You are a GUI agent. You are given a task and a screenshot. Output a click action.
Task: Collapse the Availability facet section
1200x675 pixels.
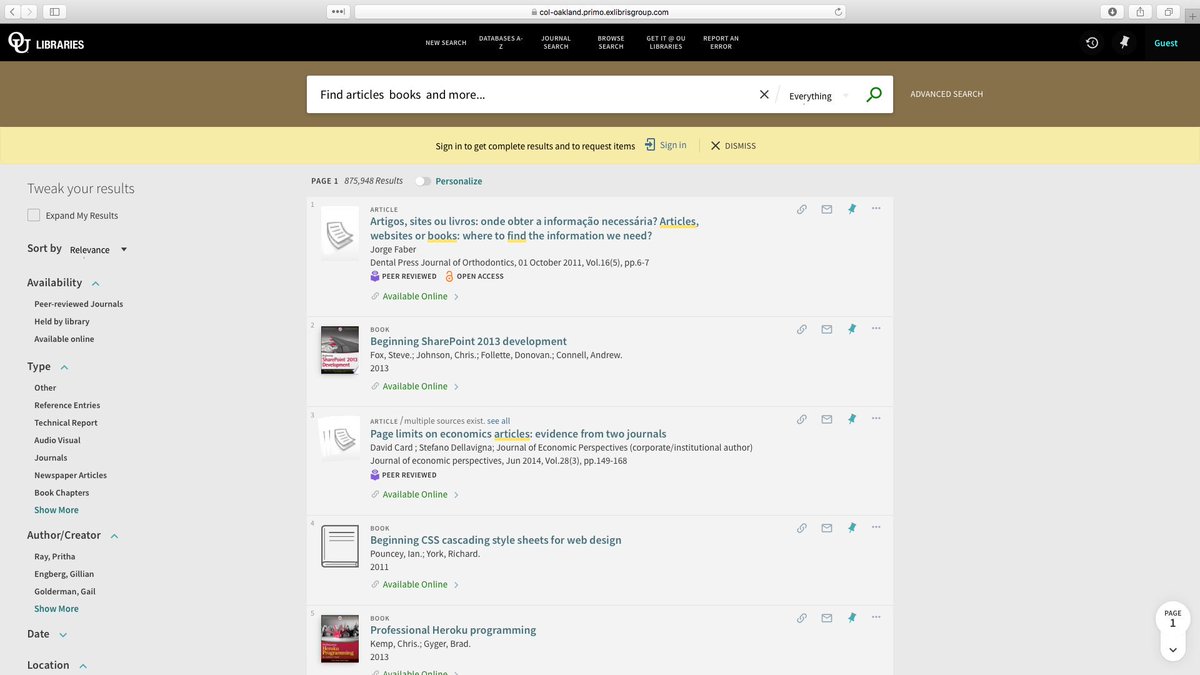[95, 284]
